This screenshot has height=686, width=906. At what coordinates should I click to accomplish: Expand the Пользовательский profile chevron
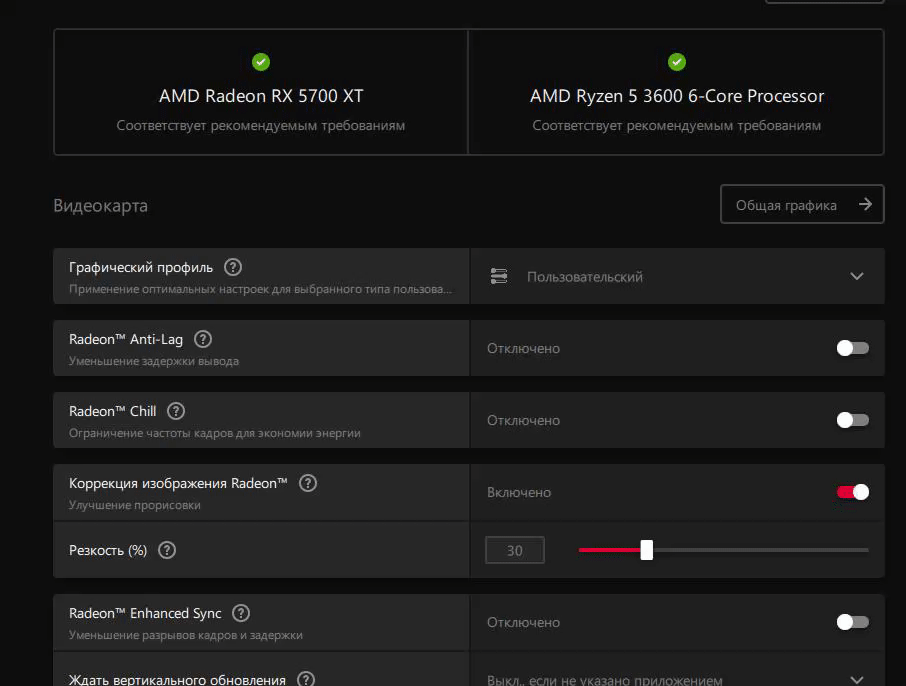click(857, 276)
